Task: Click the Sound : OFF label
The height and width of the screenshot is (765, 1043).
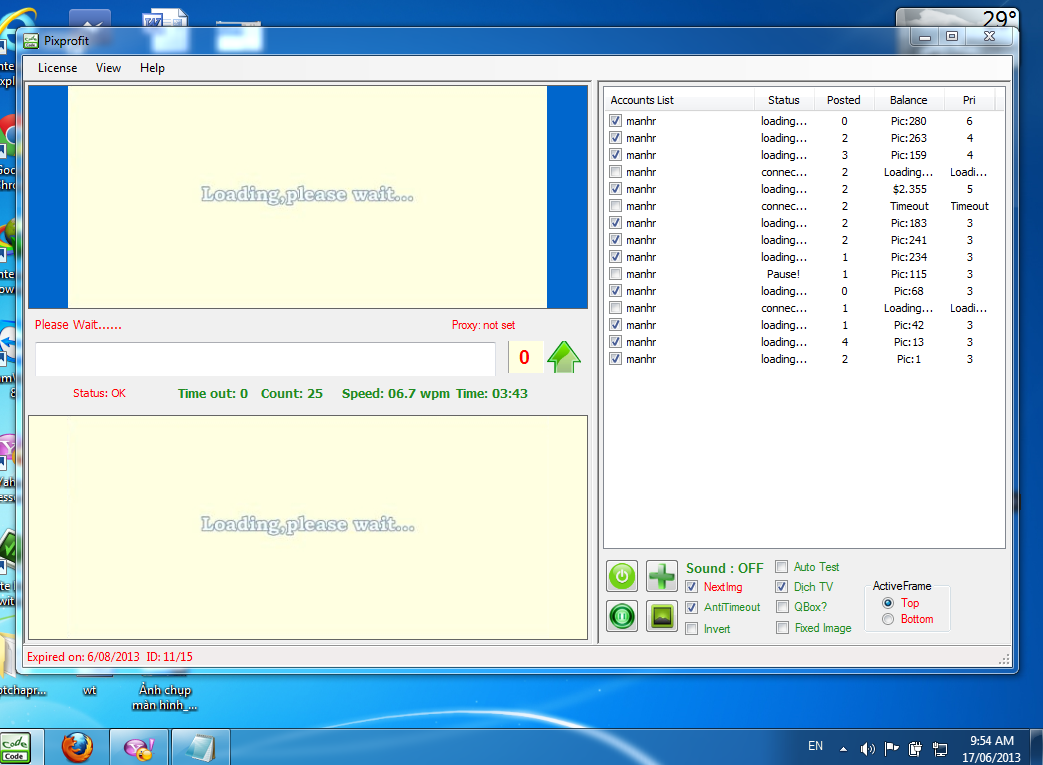Action: (x=724, y=568)
